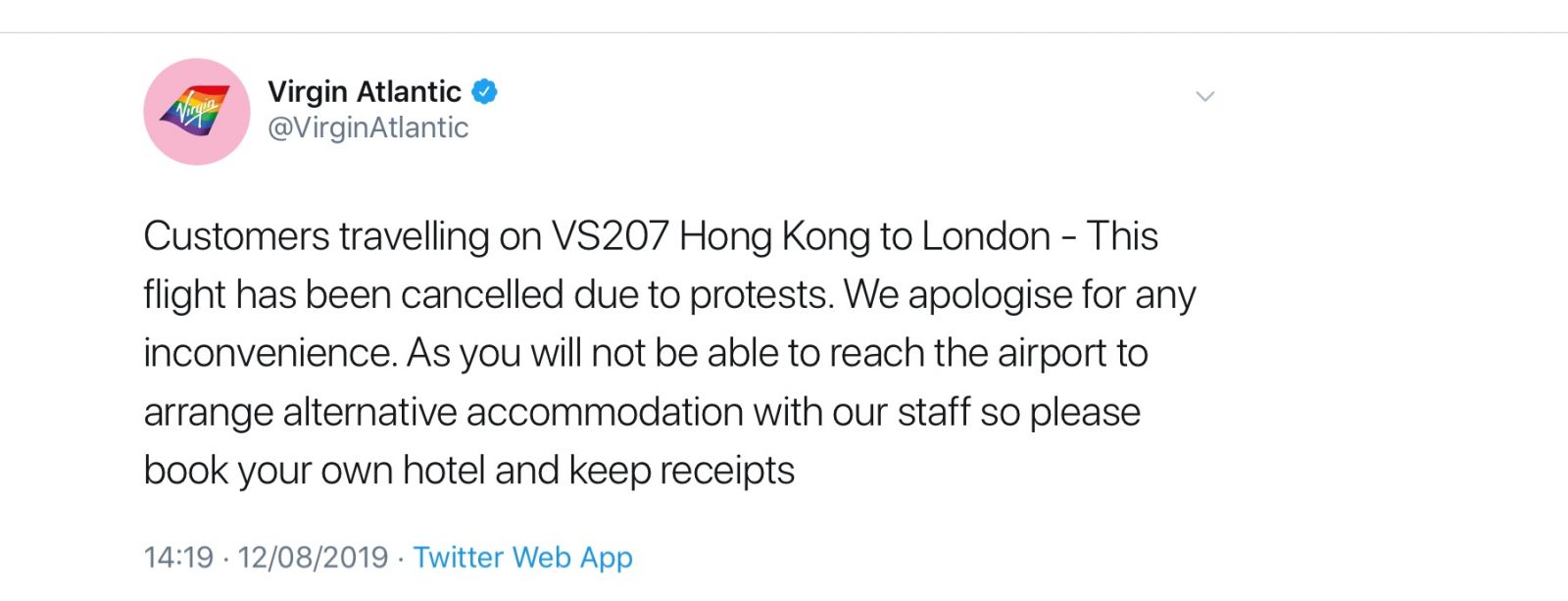Open the @VirginAtlantic handle link

367,127
